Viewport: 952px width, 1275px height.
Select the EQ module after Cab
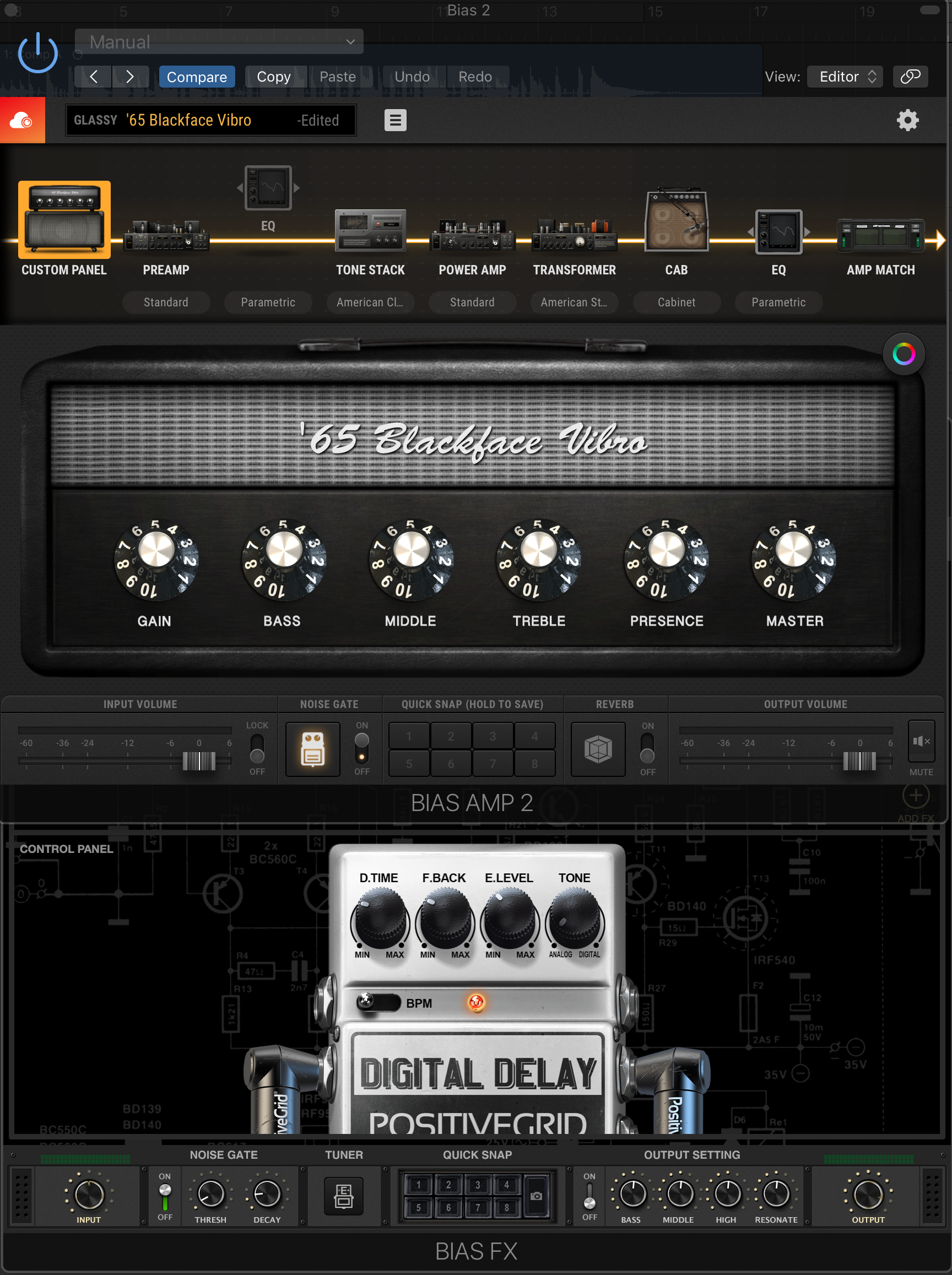point(778,232)
